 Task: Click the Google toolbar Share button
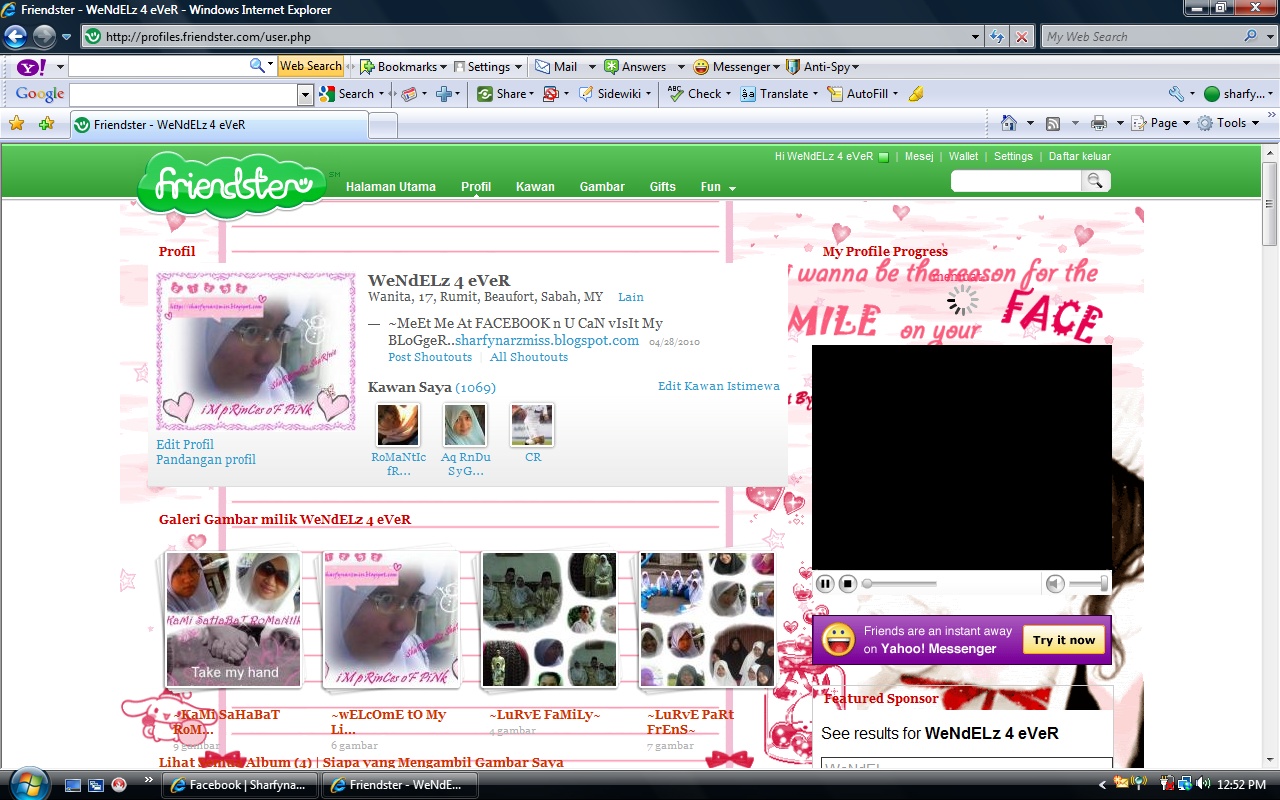pos(503,94)
